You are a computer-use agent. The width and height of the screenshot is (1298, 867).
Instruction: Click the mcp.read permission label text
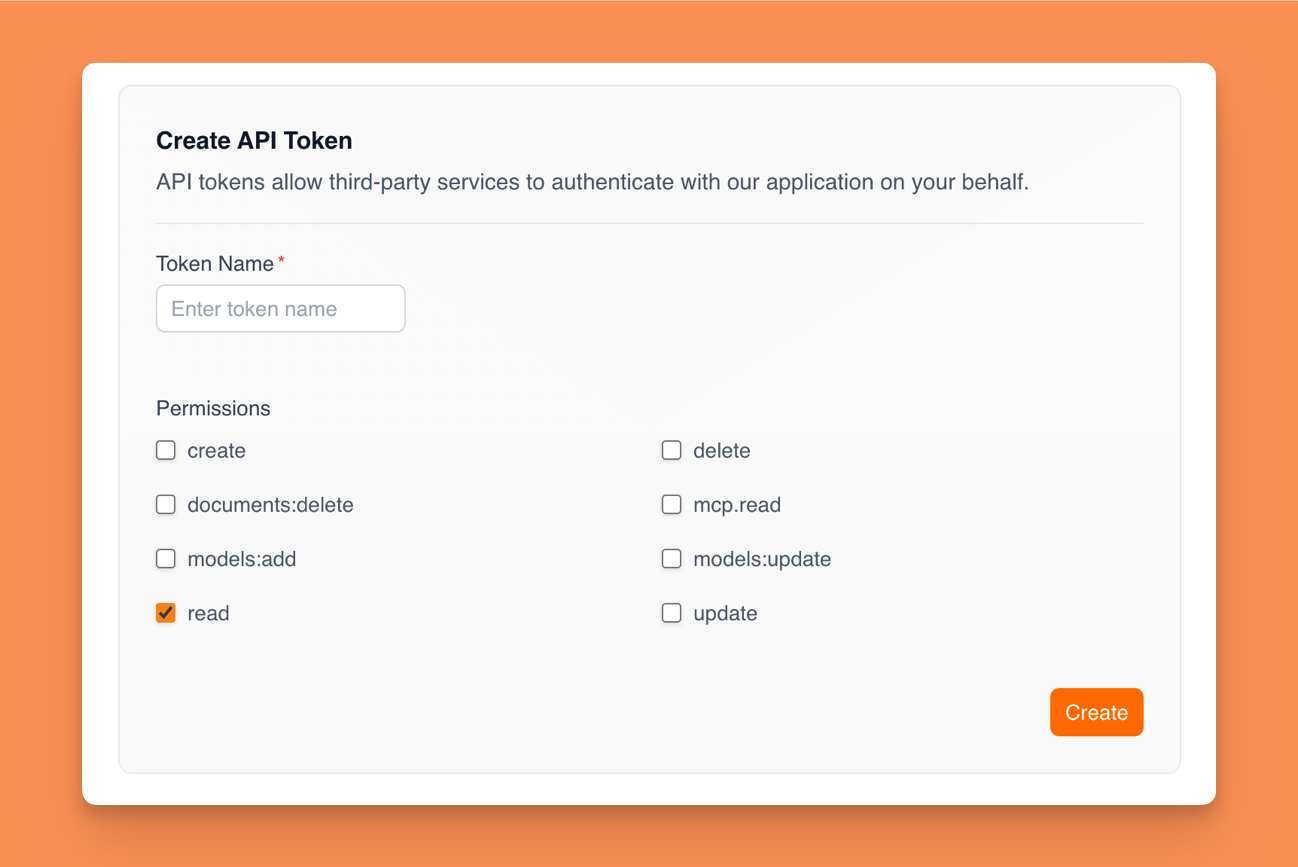click(736, 505)
